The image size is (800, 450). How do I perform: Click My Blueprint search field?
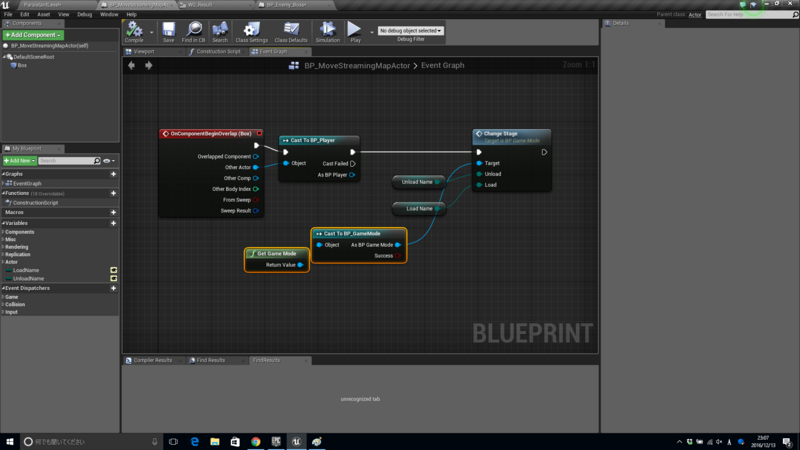(x=69, y=161)
